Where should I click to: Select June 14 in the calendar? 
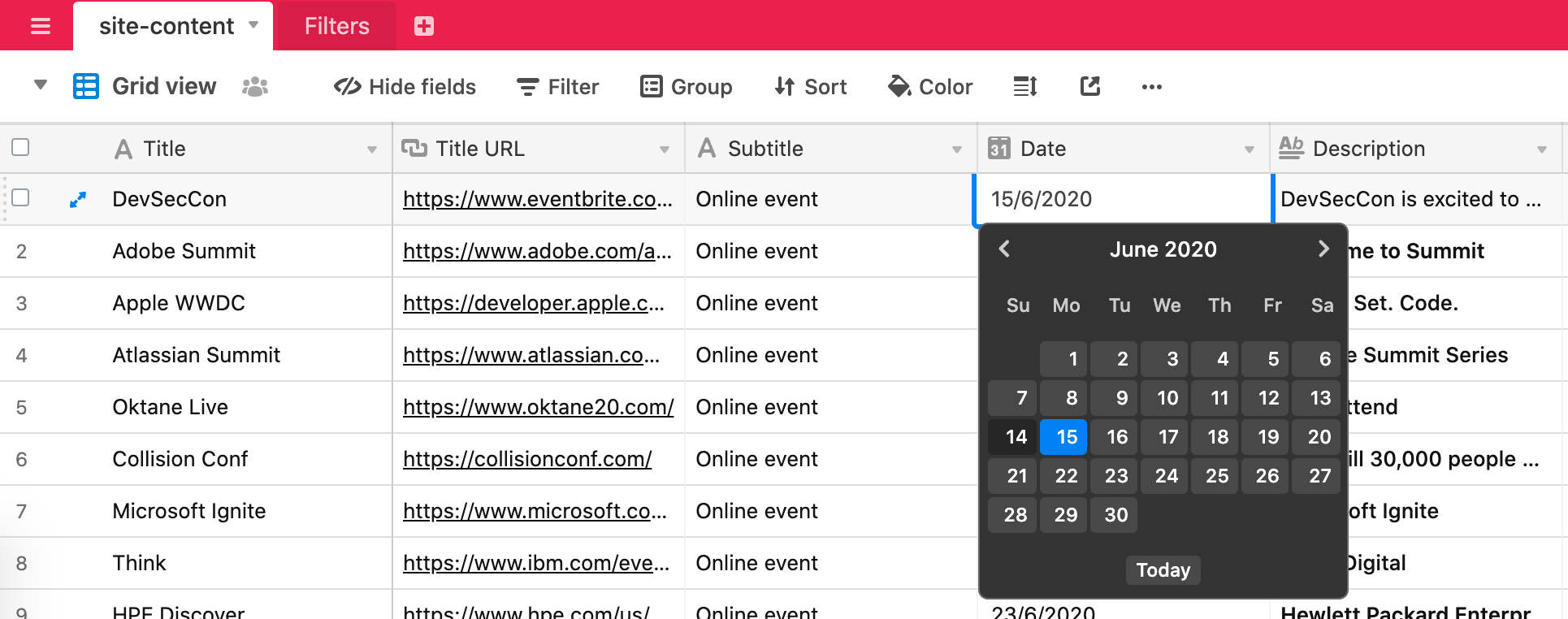pos(1012,436)
